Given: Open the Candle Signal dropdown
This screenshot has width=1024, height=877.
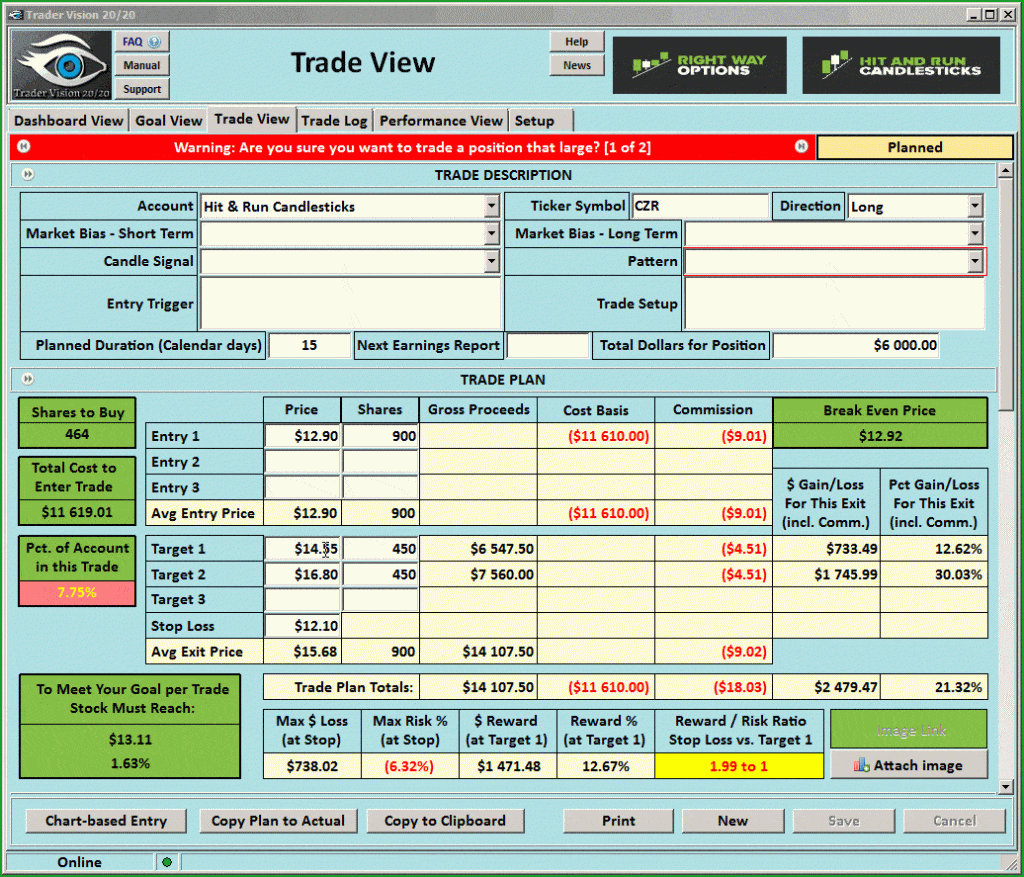Looking at the screenshot, I should pos(491,262).
